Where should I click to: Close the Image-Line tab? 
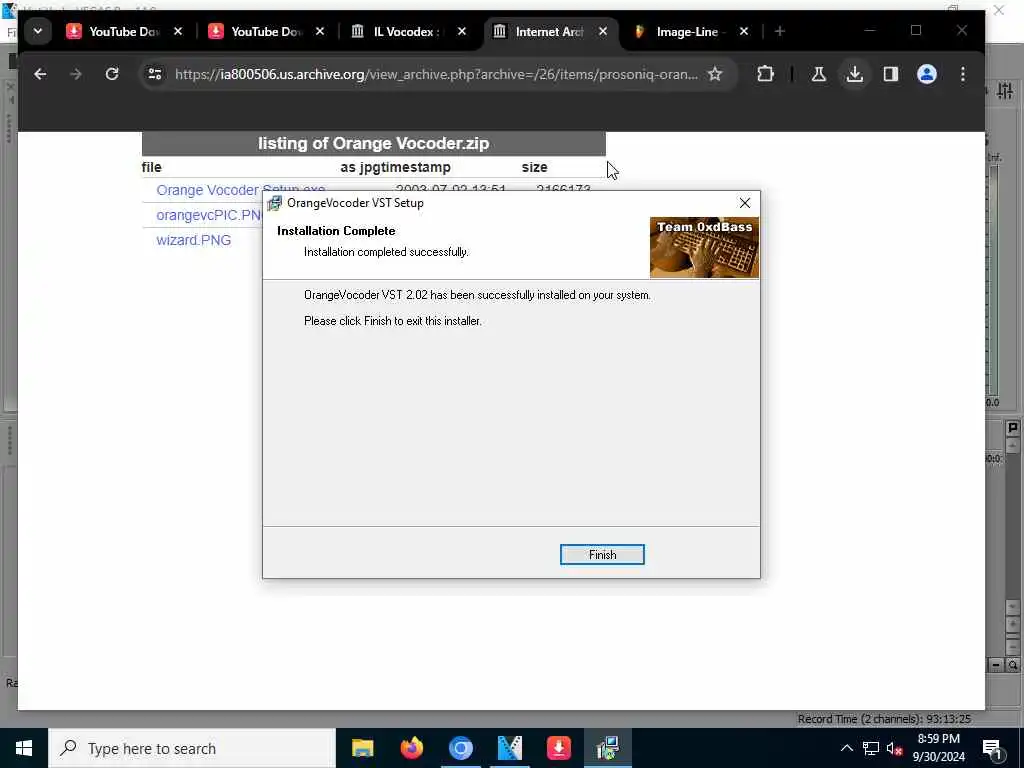(x=743, y=31)
